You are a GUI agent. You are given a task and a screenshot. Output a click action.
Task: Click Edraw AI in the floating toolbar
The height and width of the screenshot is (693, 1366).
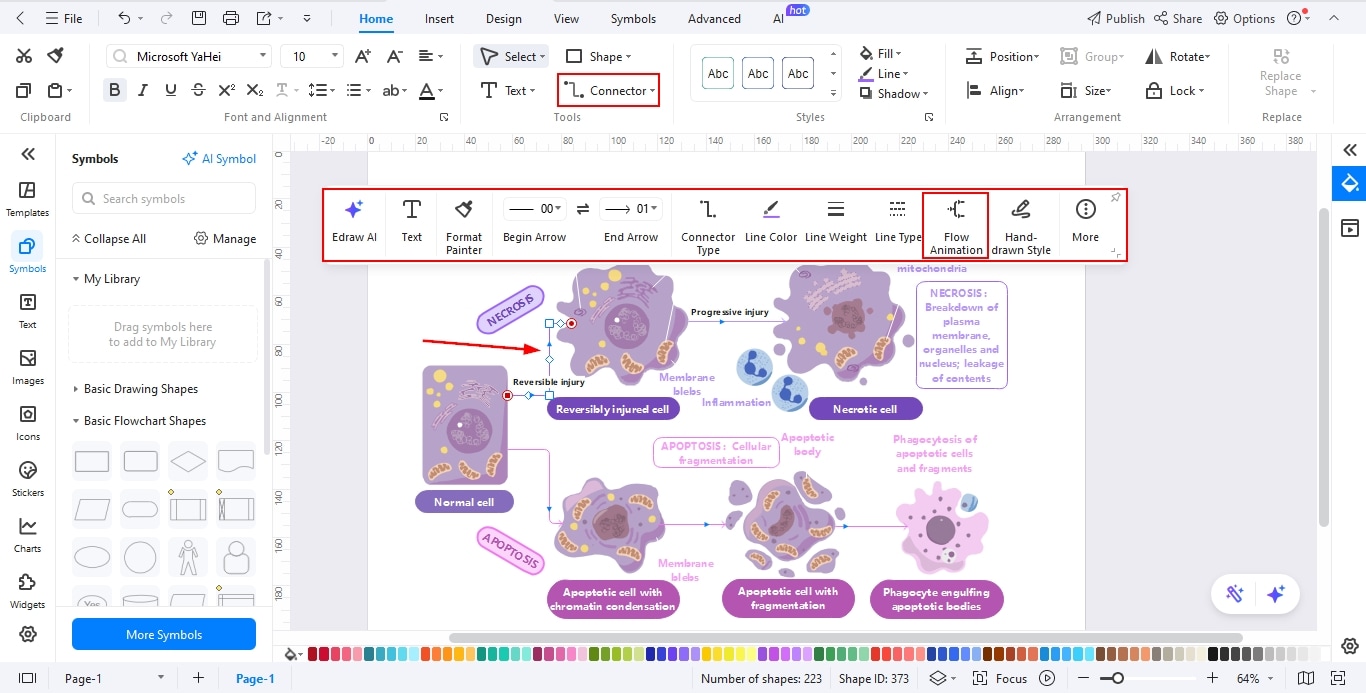354,221
